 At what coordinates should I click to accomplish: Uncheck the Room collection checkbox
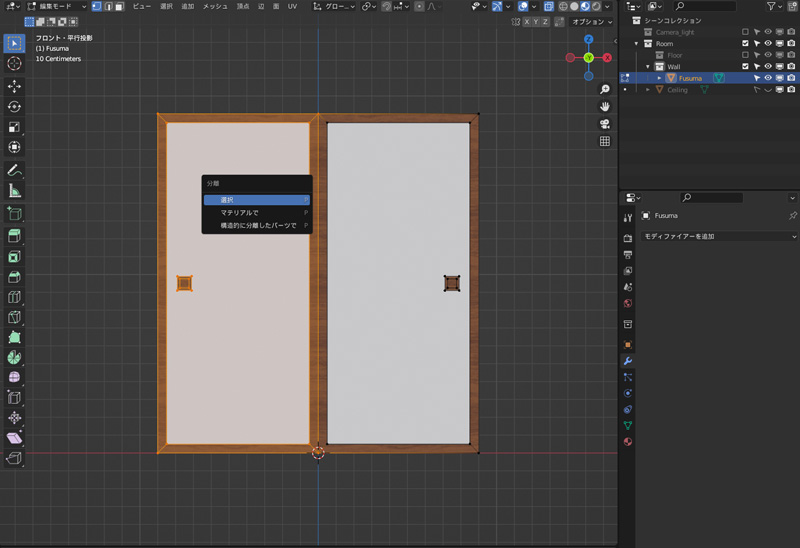[745, 44]
